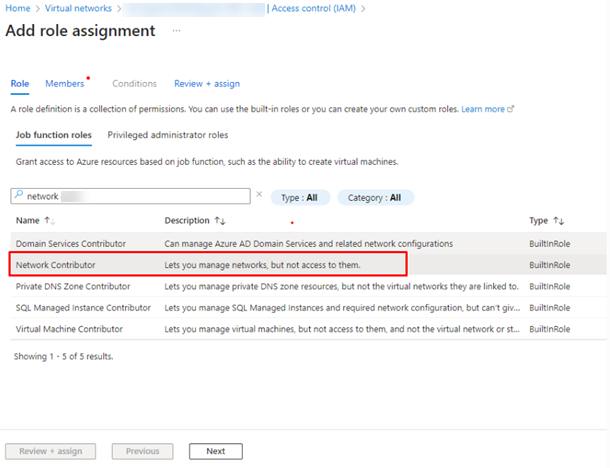610x468 pixels.
Task: Open the Review + assign tab
Action: 207,84
